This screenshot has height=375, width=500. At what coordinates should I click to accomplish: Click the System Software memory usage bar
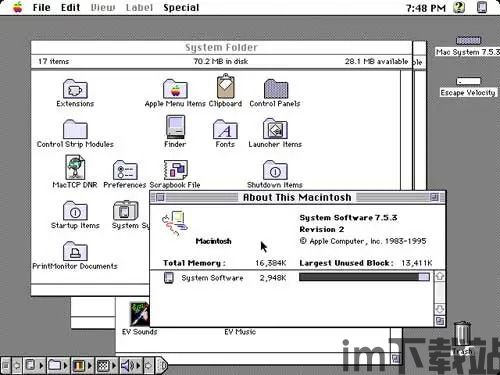point(364,277)
